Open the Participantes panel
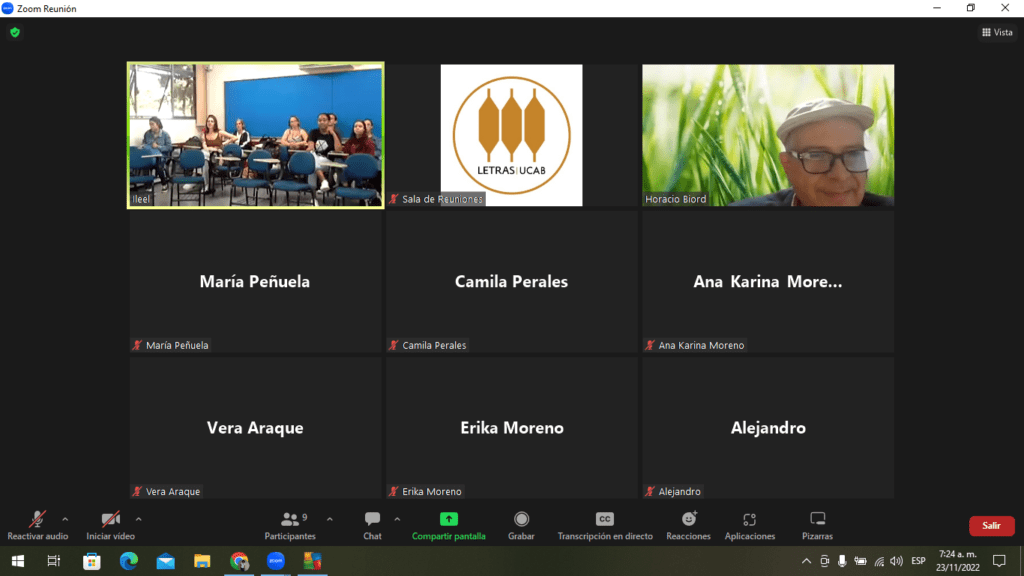The width and height of the screenshot is (1024, 576). (x=290, y=520)
